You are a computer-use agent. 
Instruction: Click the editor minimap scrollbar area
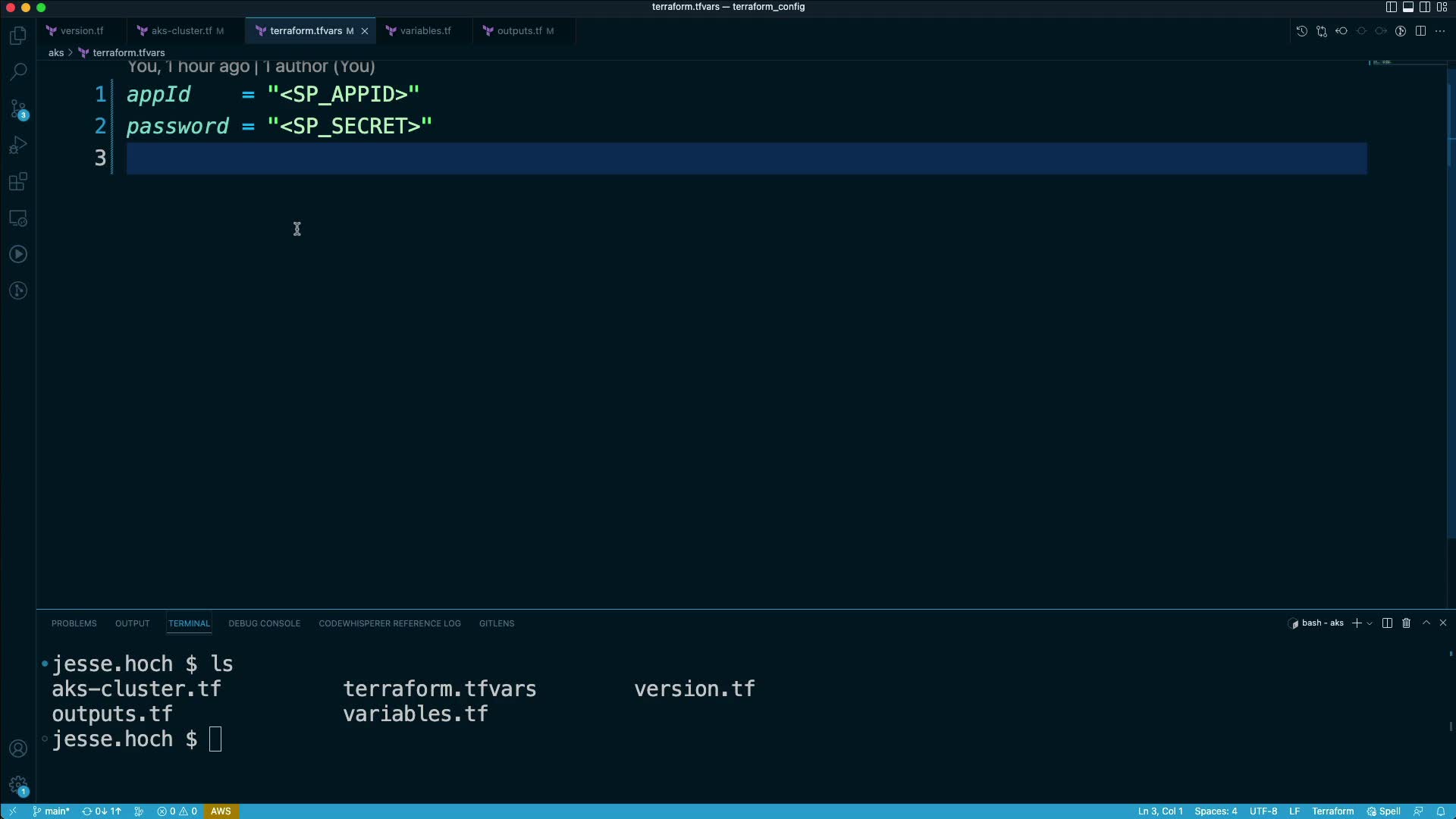(1407, 227)
